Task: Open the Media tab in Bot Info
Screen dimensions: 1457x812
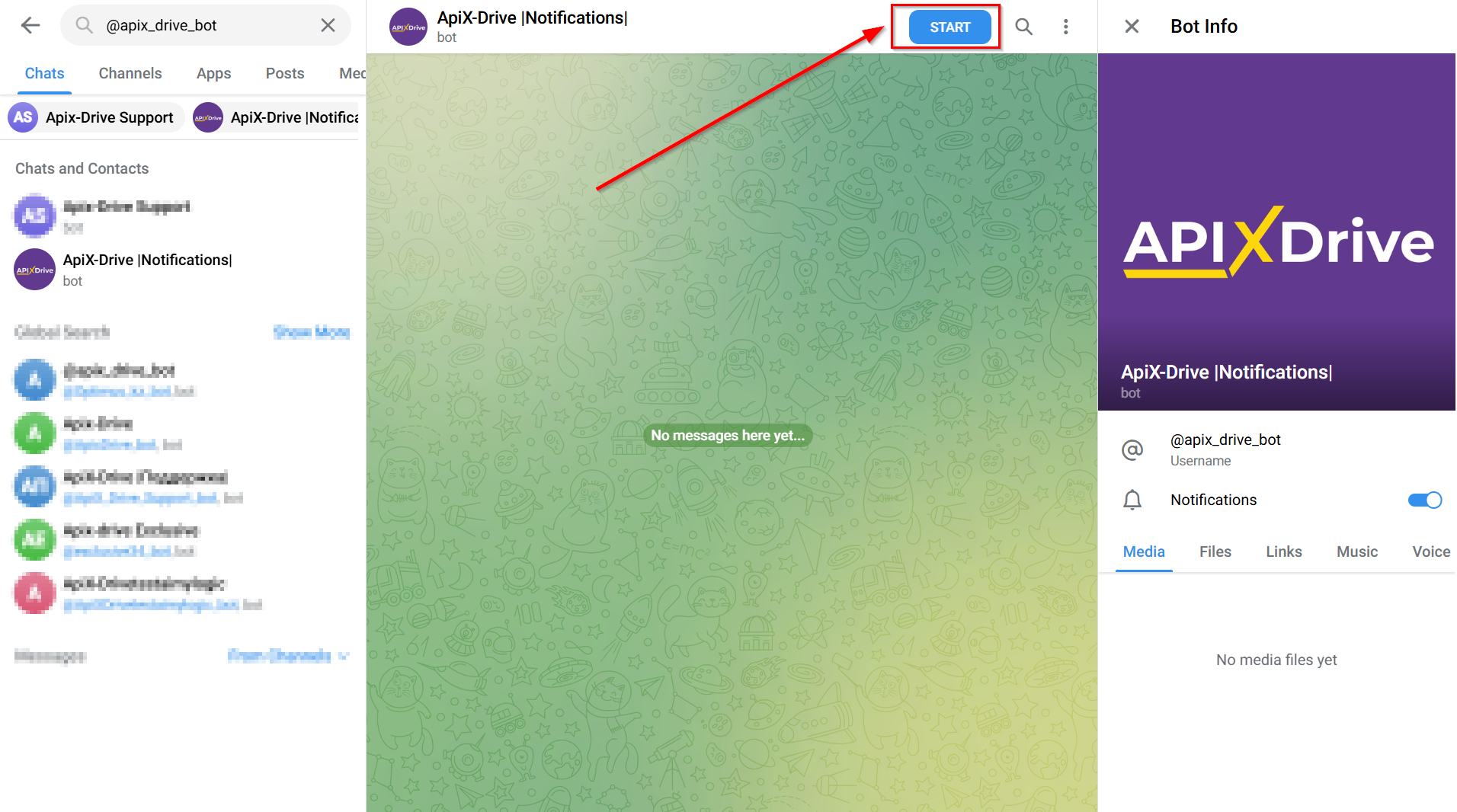Action: [x=1144, y=551]
